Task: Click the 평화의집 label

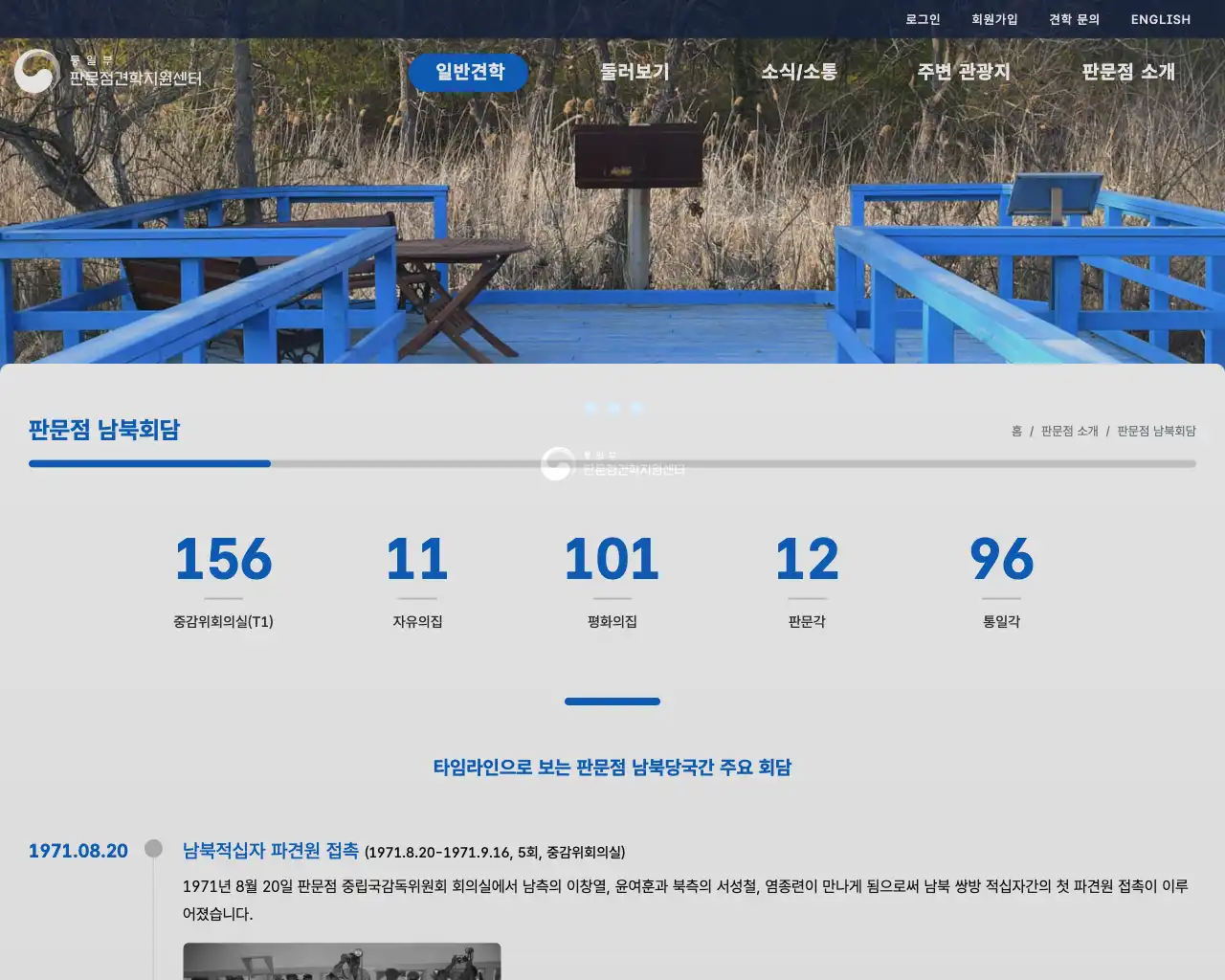Action: (x=612, y=621)
